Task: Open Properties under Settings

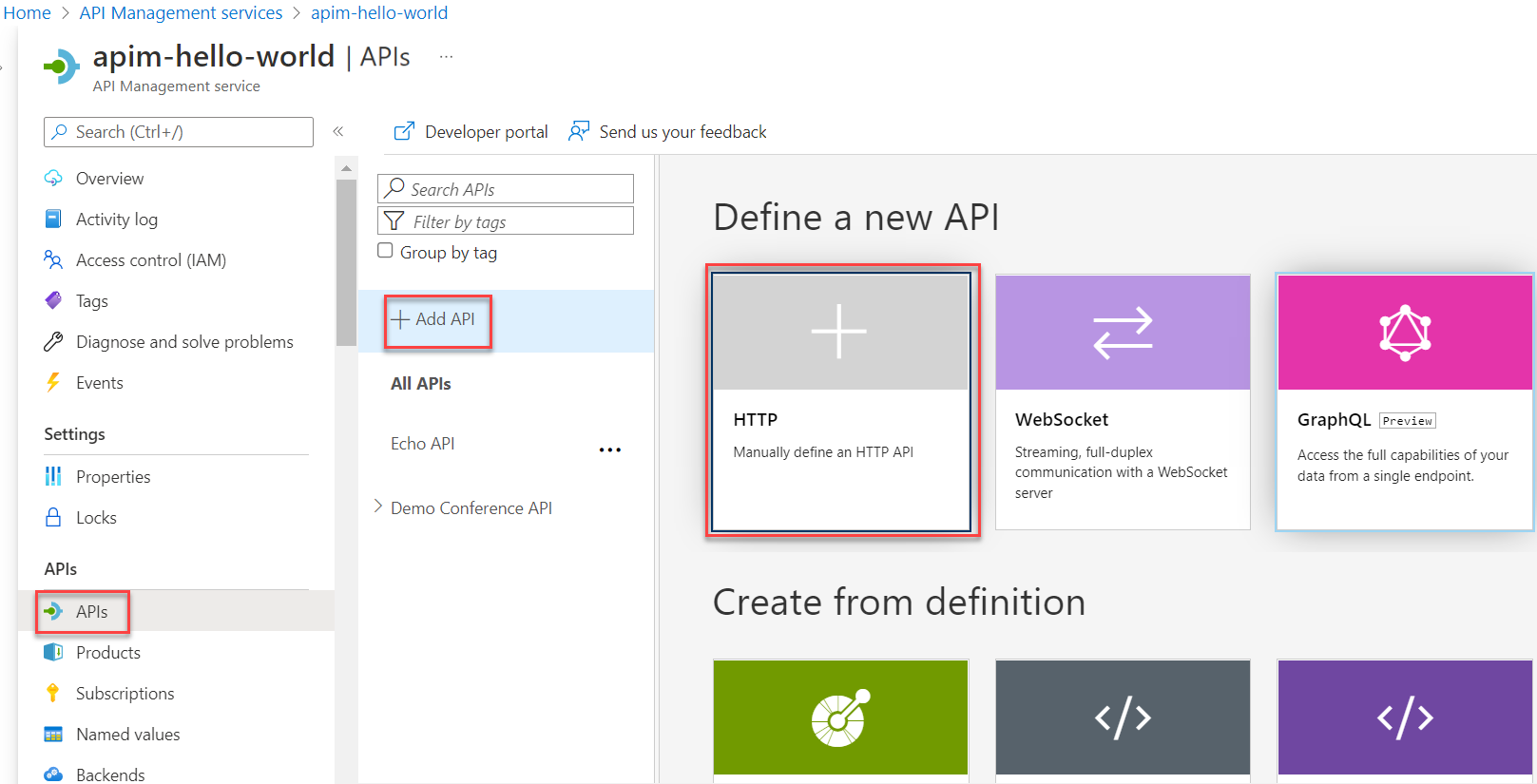Action: click(x=113, y=477)
